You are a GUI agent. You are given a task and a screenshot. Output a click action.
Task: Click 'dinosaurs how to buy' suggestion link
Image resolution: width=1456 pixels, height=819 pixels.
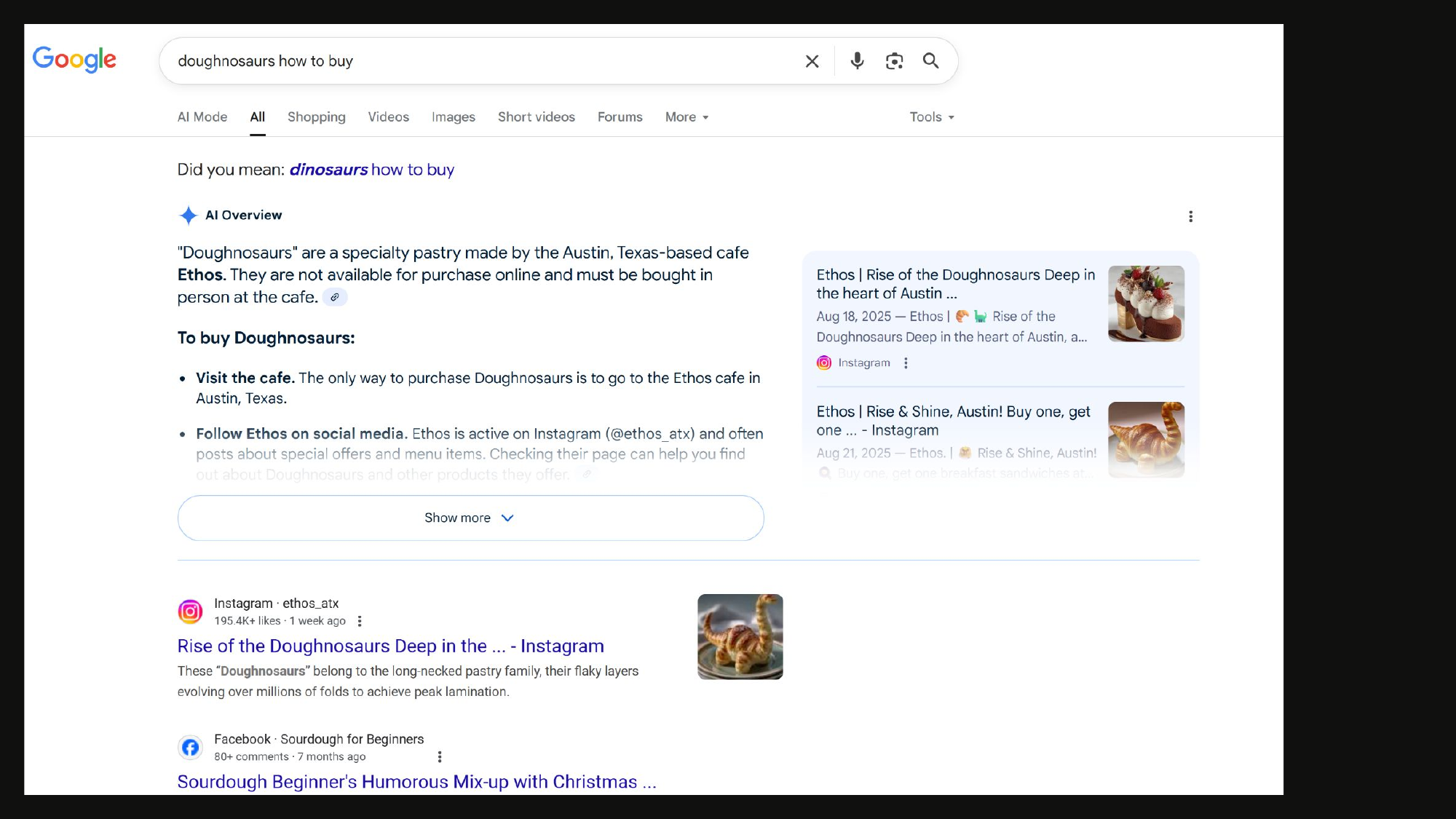pos(371,170)
